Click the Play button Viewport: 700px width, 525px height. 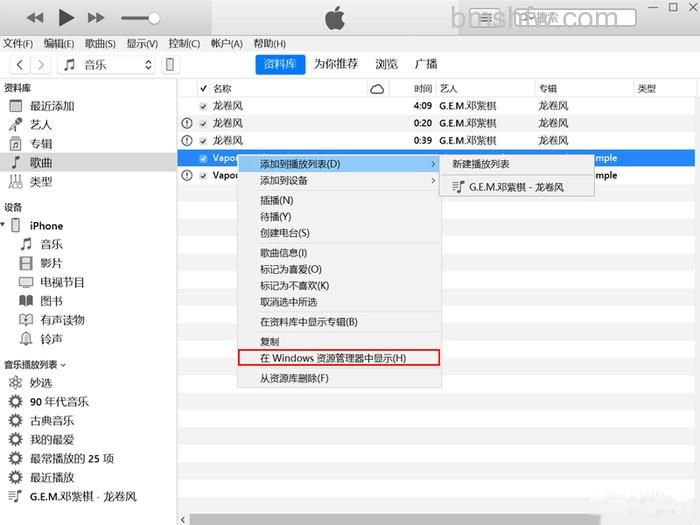coord(67,18)
